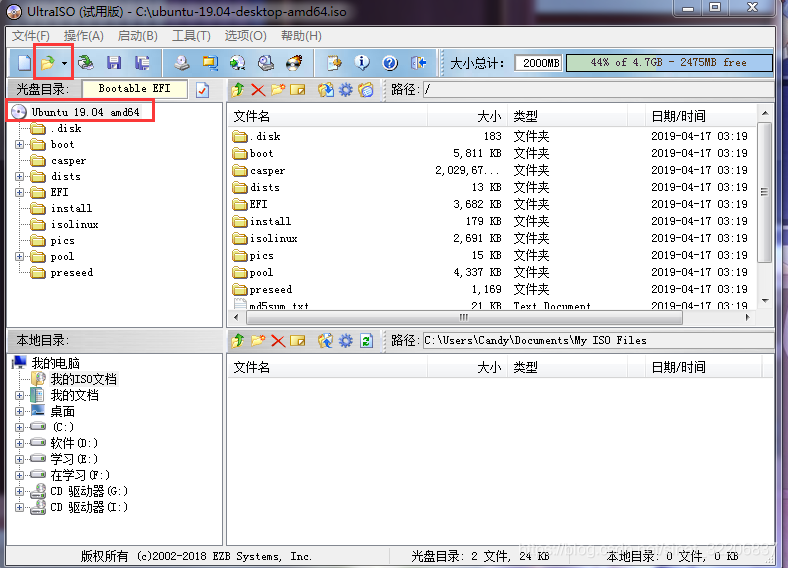This screenshot has width=788, height=568.
Task: Refresh local directory with green arrows icon
Action: (x=366, y=341)
